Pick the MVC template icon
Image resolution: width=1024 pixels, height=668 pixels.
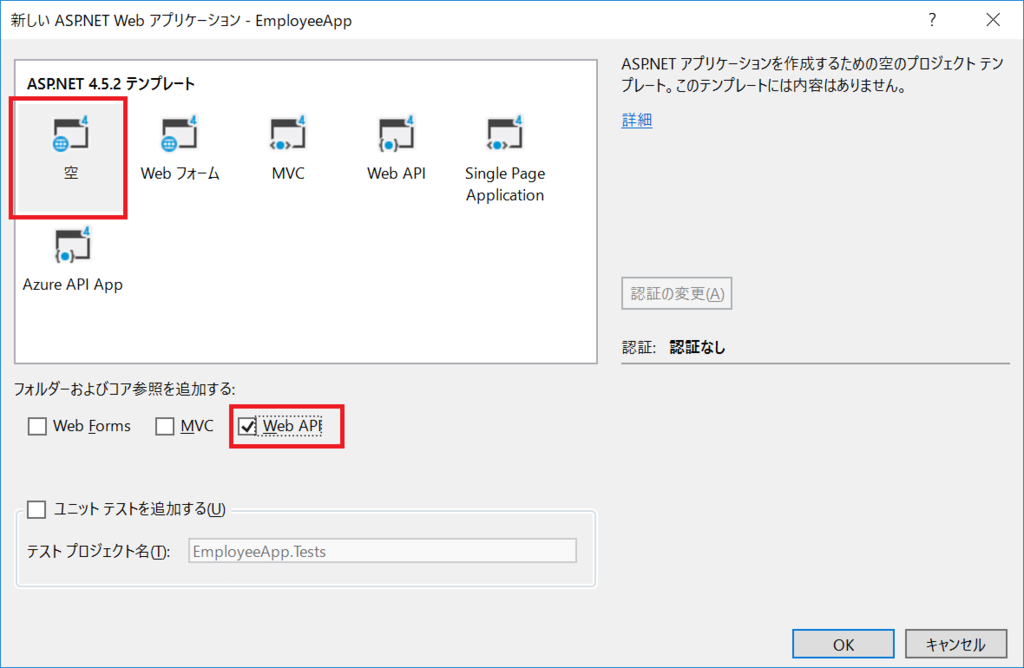coord(288,135)
